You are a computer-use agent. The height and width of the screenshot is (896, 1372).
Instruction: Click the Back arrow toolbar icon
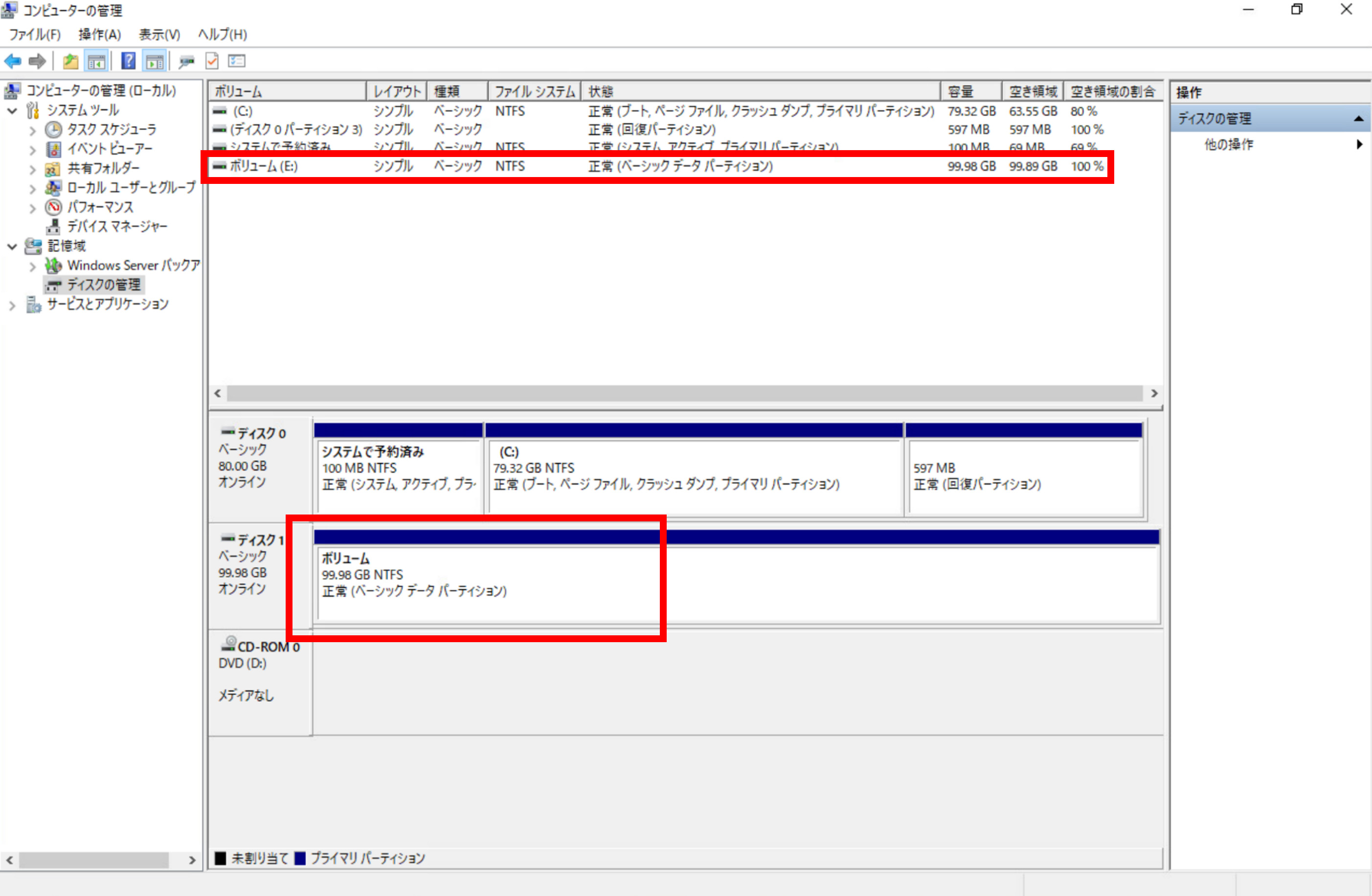tap(13, 61)
